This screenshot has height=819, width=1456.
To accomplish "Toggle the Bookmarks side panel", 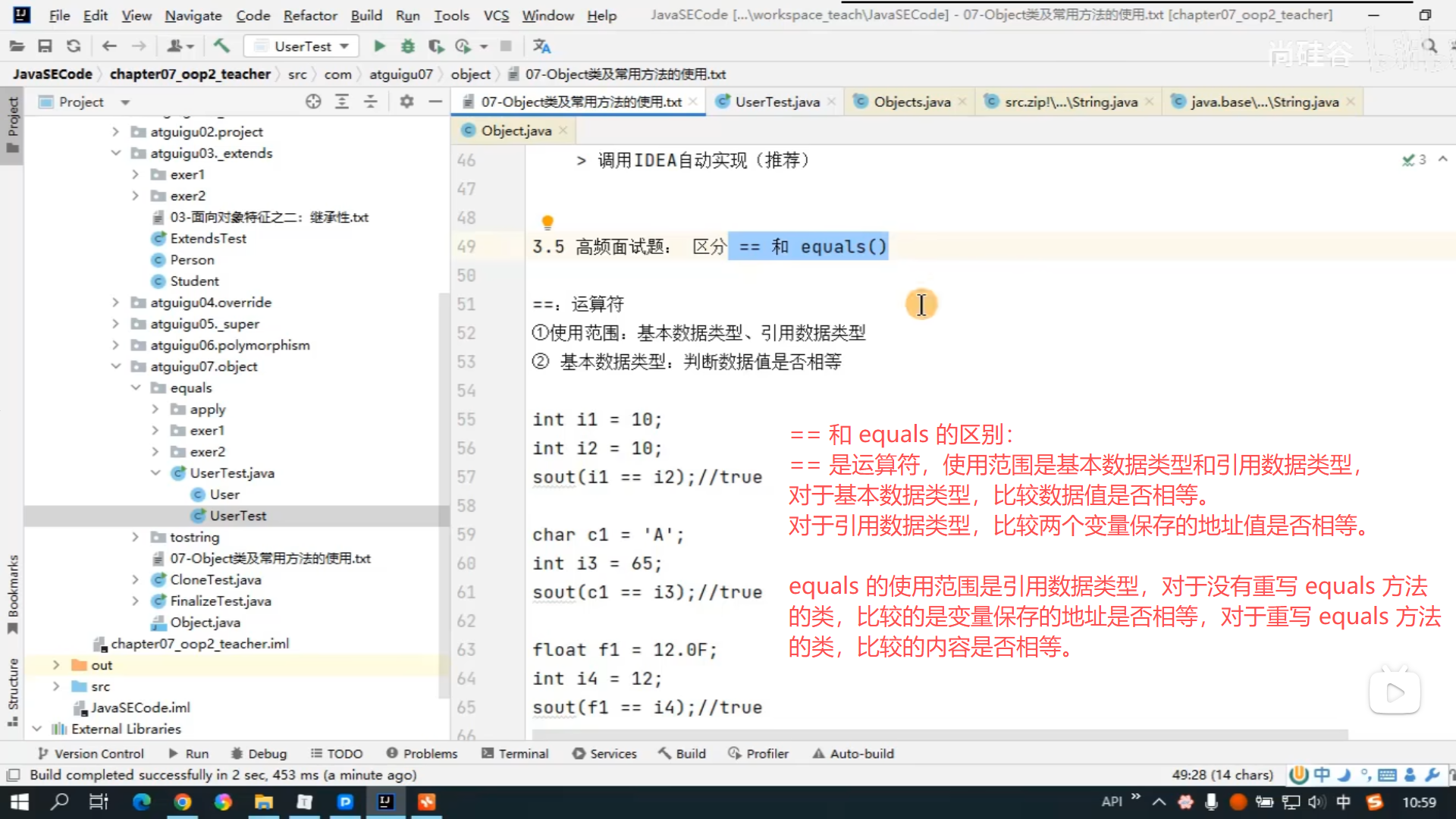I will coord(13,595).
